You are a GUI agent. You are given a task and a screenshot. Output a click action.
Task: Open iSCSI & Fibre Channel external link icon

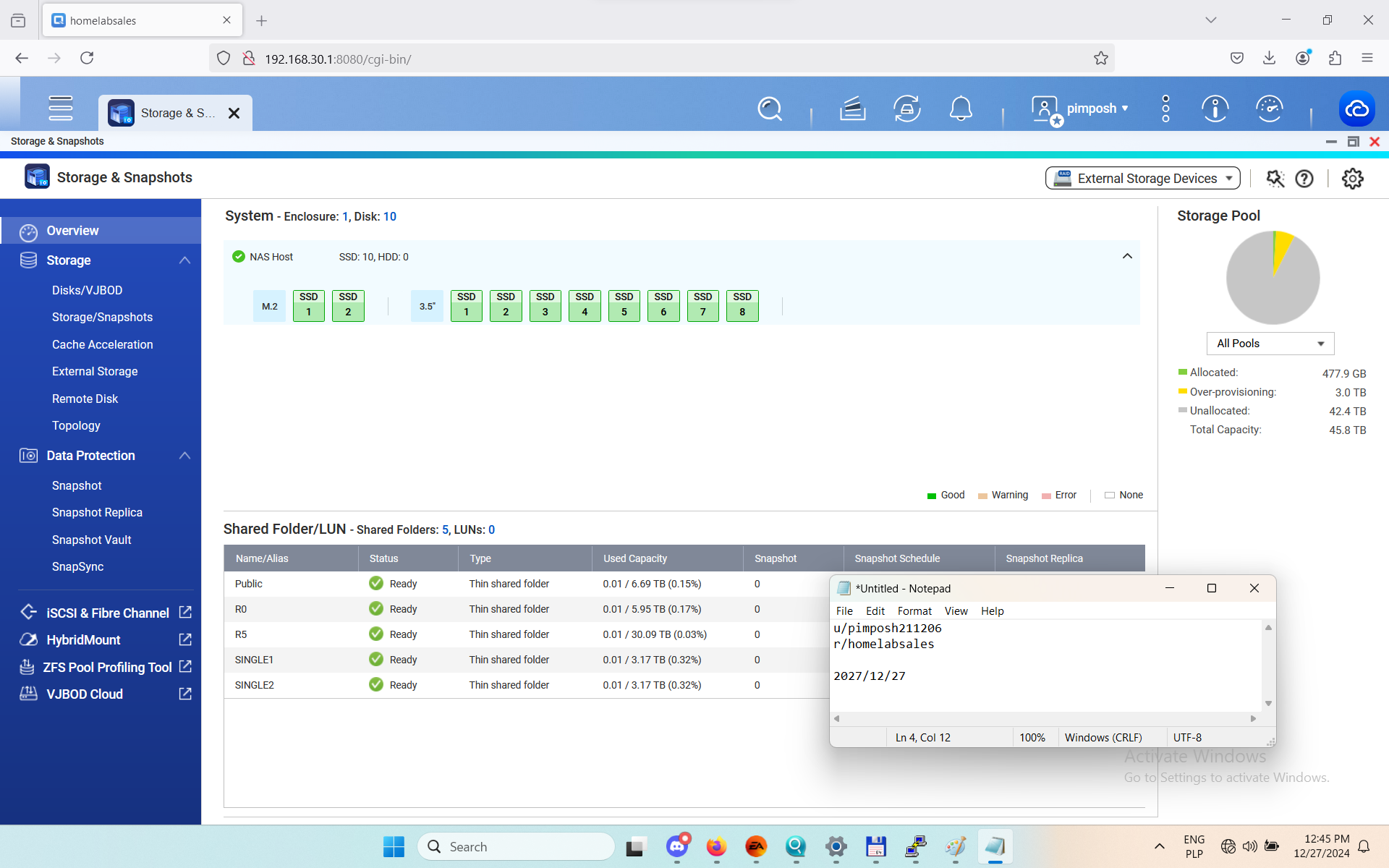[185, 613]
